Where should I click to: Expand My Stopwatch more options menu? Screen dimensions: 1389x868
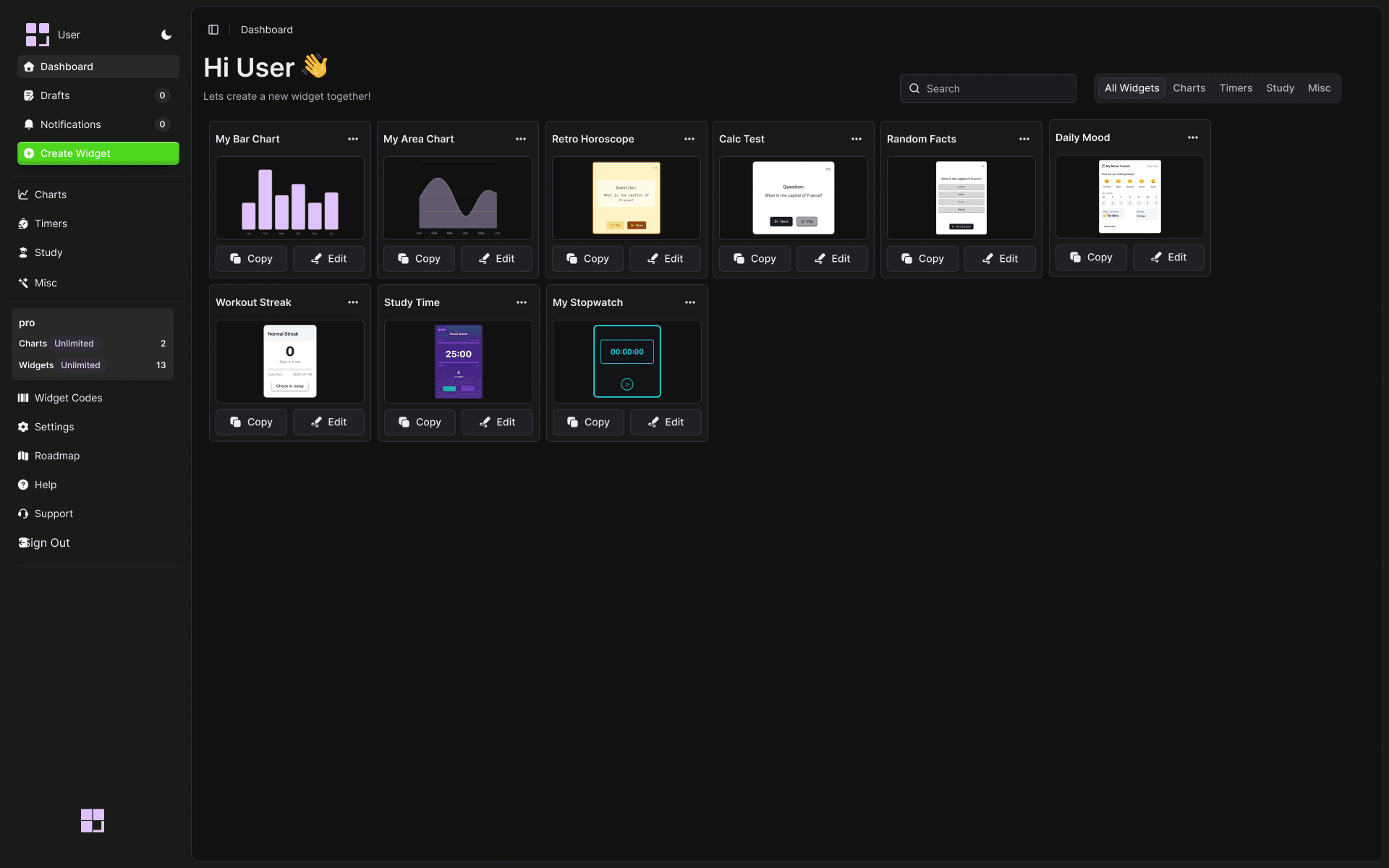[690, 302]
